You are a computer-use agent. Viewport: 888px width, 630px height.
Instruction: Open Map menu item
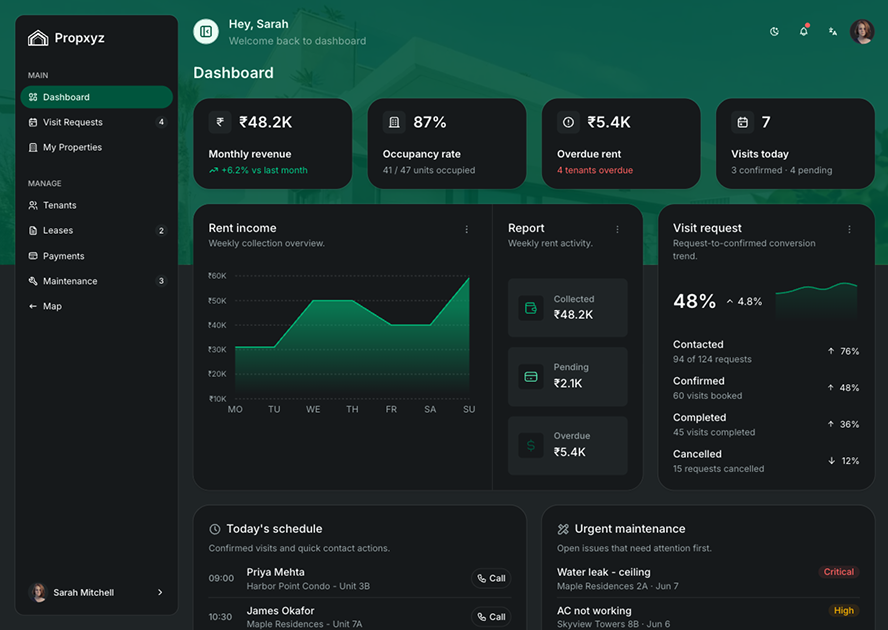tap(97, 306)
